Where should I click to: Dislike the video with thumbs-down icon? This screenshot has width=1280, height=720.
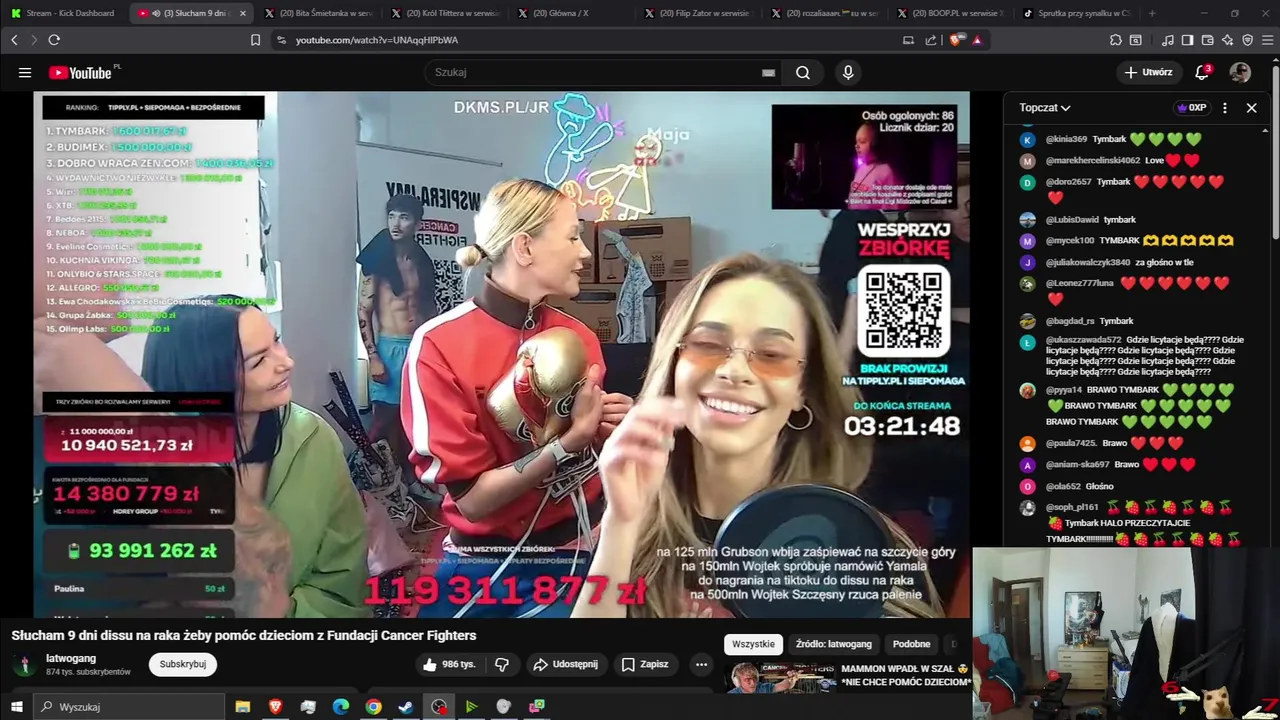[502, 664]
